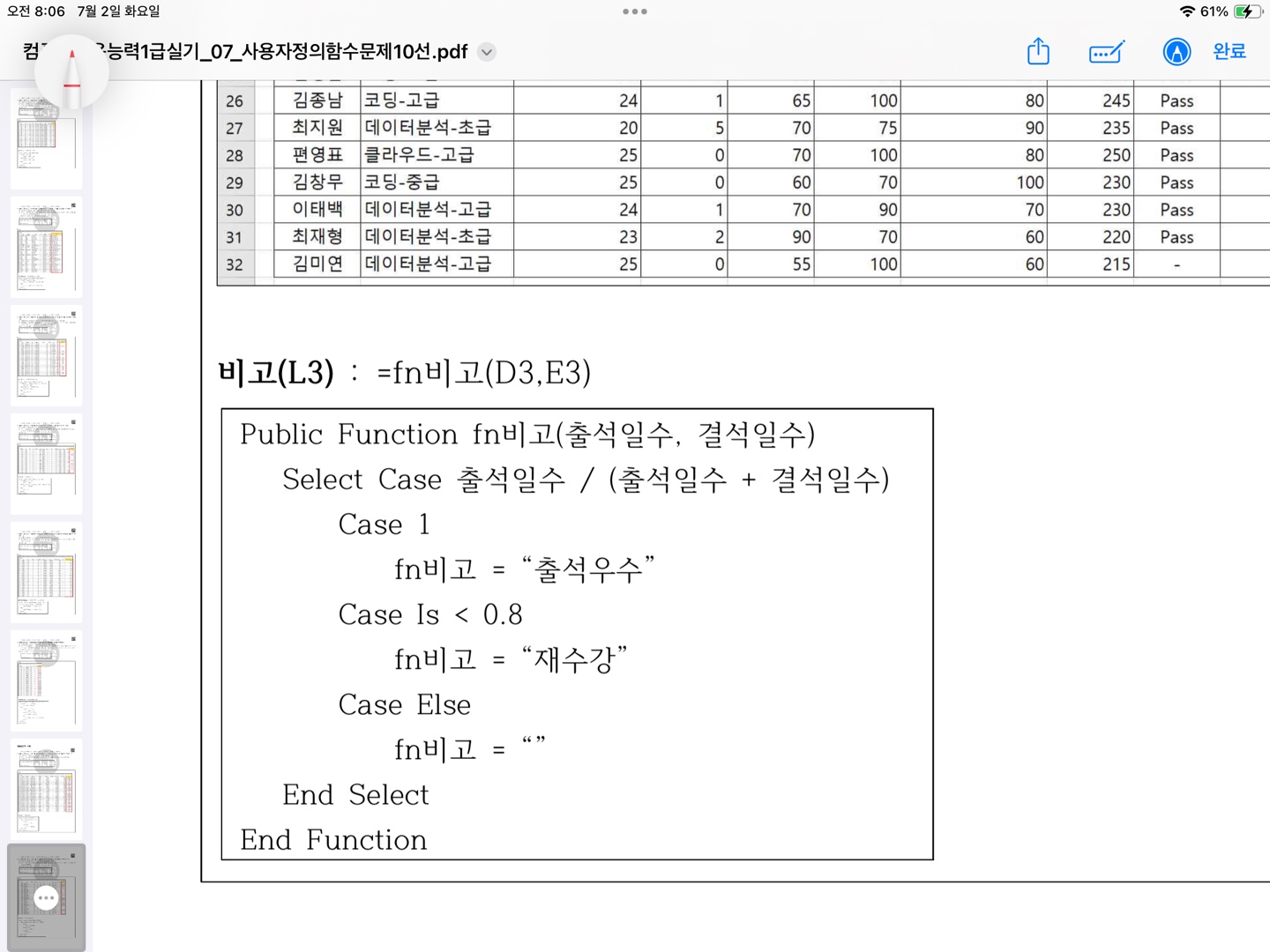Toggle the Markup pen circle icon
1270x952 pixels.
tap(1176, 52)
